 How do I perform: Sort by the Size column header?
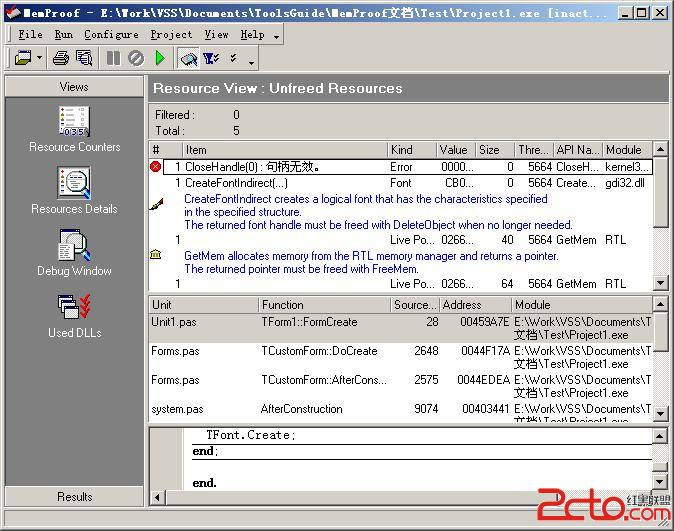pyautogui.click(x=494, y=150)
